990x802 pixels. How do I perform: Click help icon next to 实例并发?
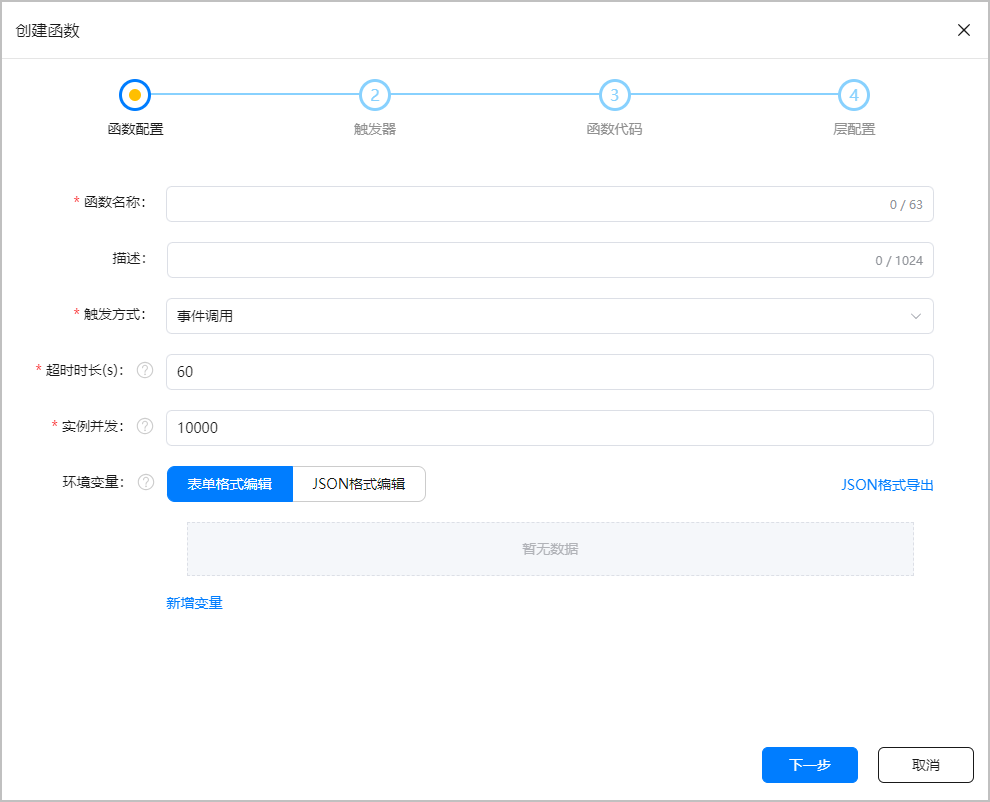pos(145,426)
